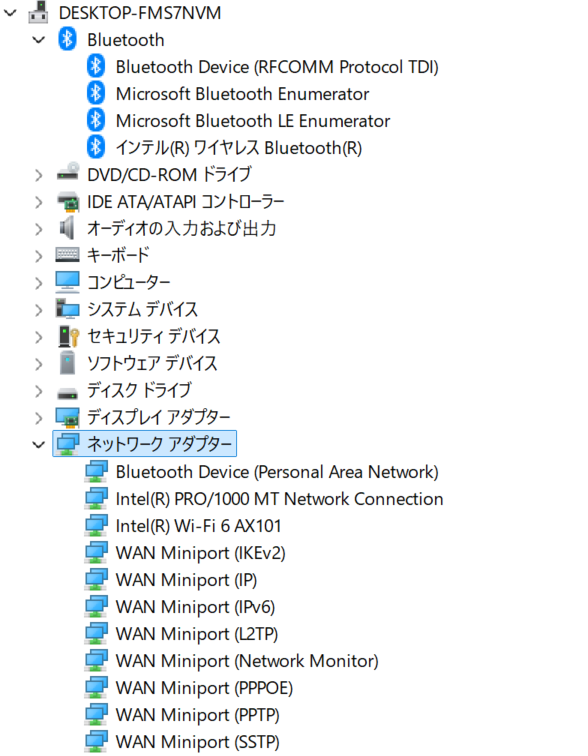Click the IDE ATA/ATAPI controller icon
The width and height of the screenshot is (588, 756).
click(x=68, y=201)
